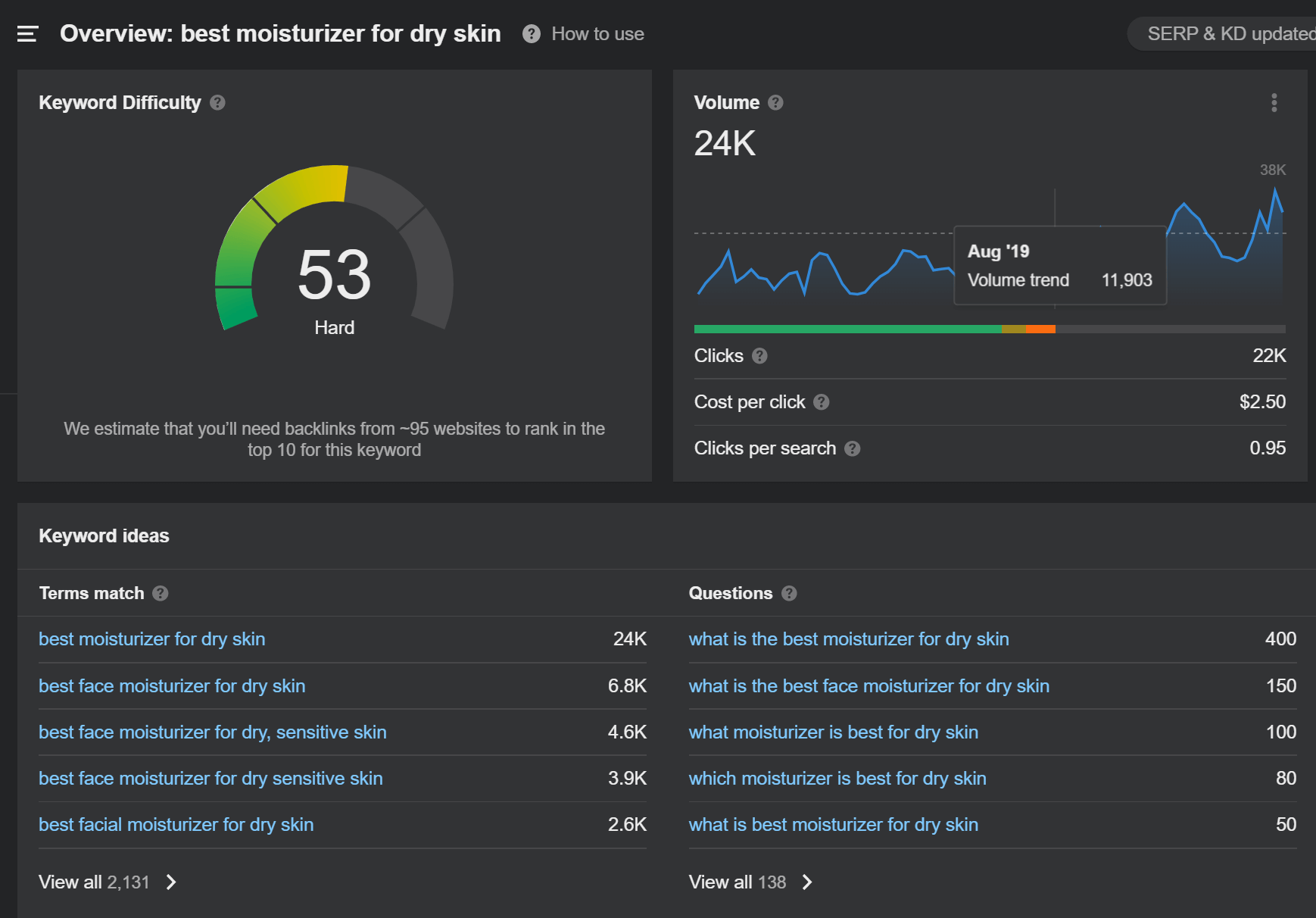Click the Cost per click help icon
Viewport: 1316px width, 918px height.
pos(821,402)
